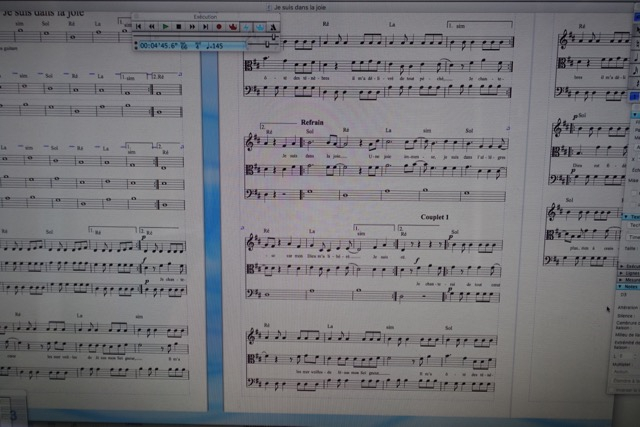Stop playback with the square stop button
This screenshot has width=640, height=427.
tap(178, 27)
